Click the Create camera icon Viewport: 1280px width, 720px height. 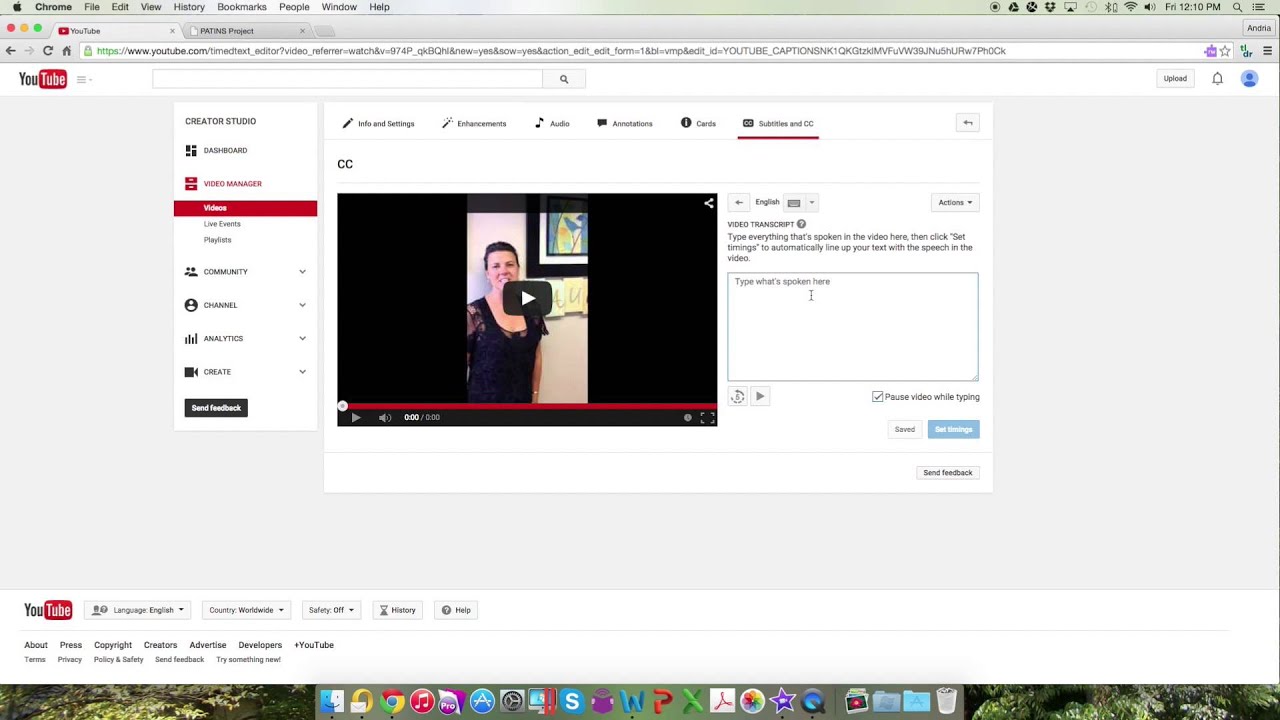click(x=191, y=372)
